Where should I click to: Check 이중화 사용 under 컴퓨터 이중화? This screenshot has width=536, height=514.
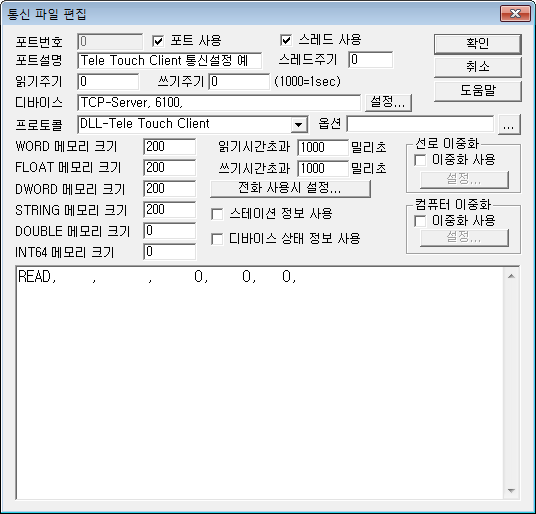click(420, 221)
